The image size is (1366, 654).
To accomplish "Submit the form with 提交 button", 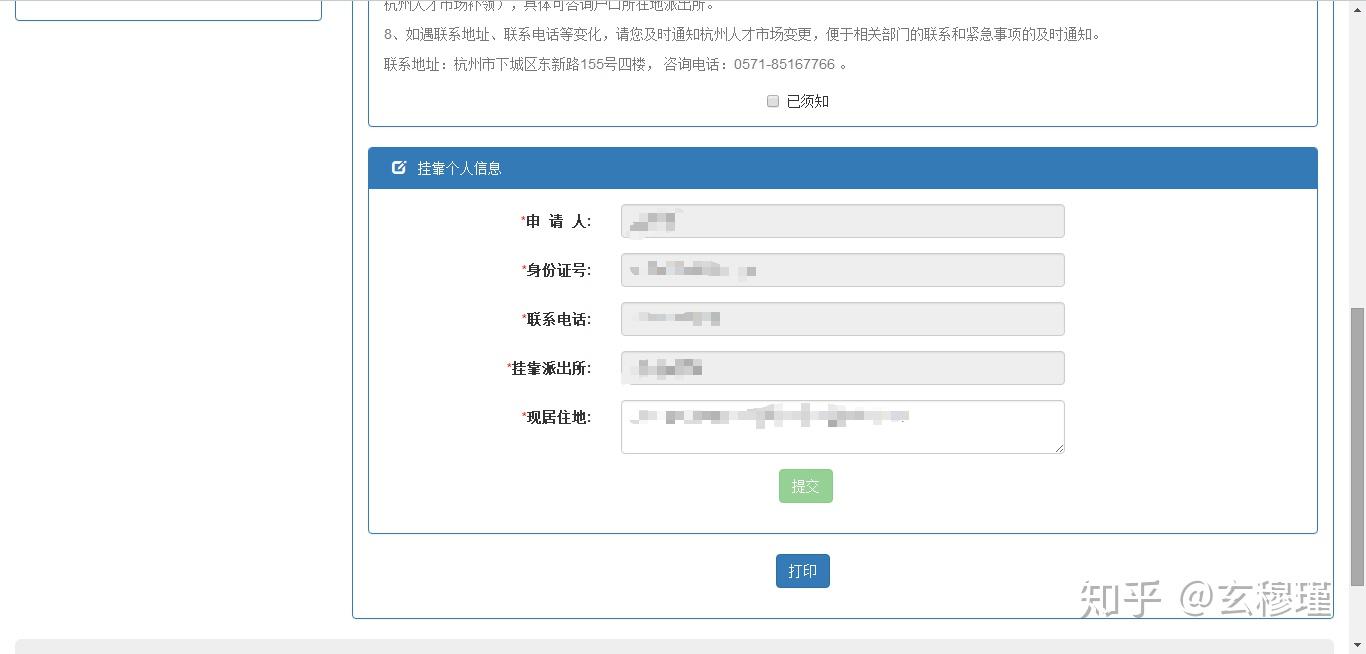I will pyautogui.click(x=806, y=486).
